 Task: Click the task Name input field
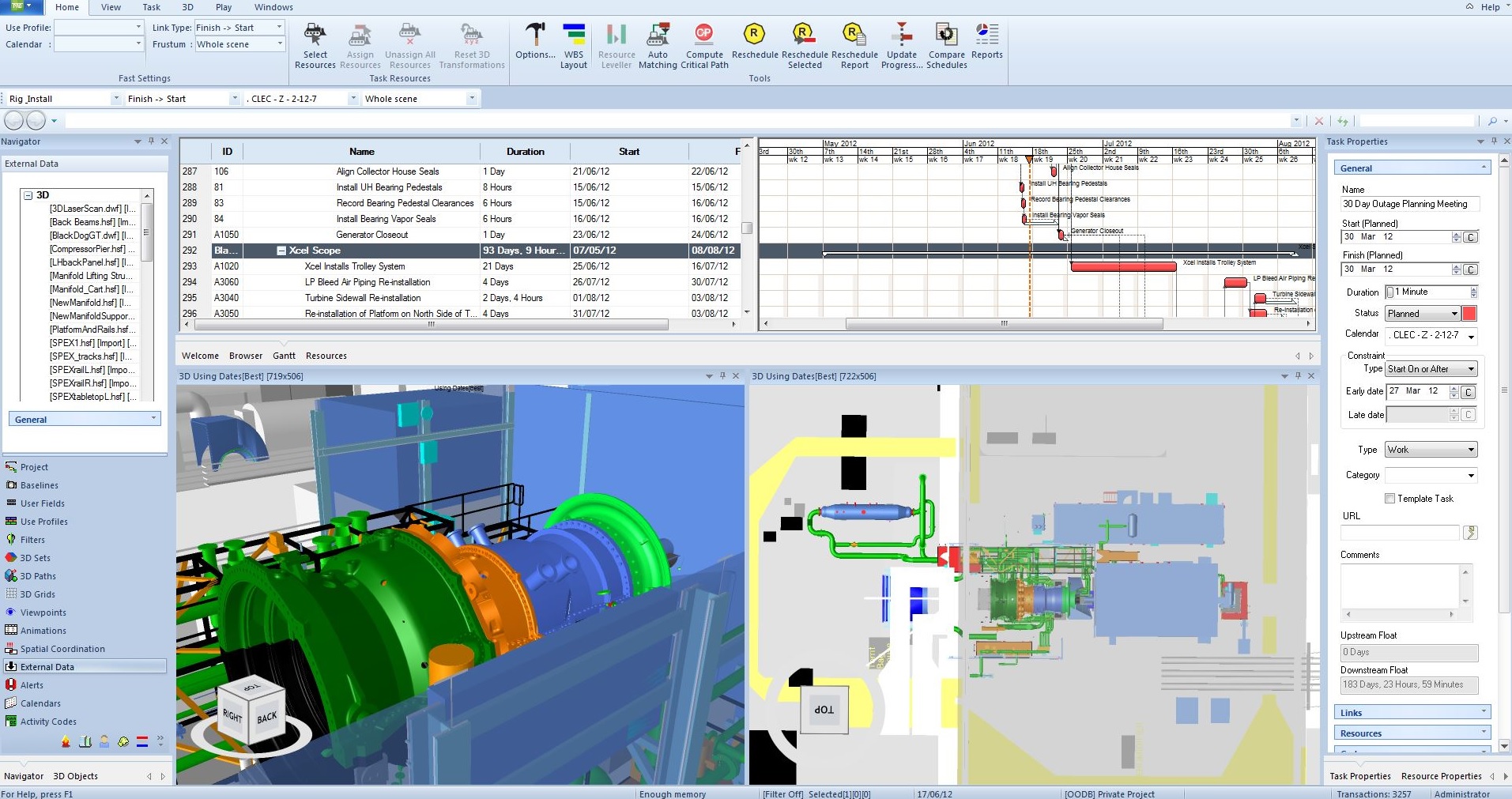(1409, 204)
